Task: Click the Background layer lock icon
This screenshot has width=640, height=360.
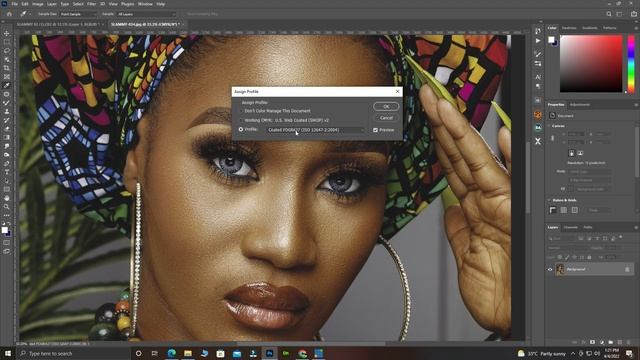Action: 627,269
